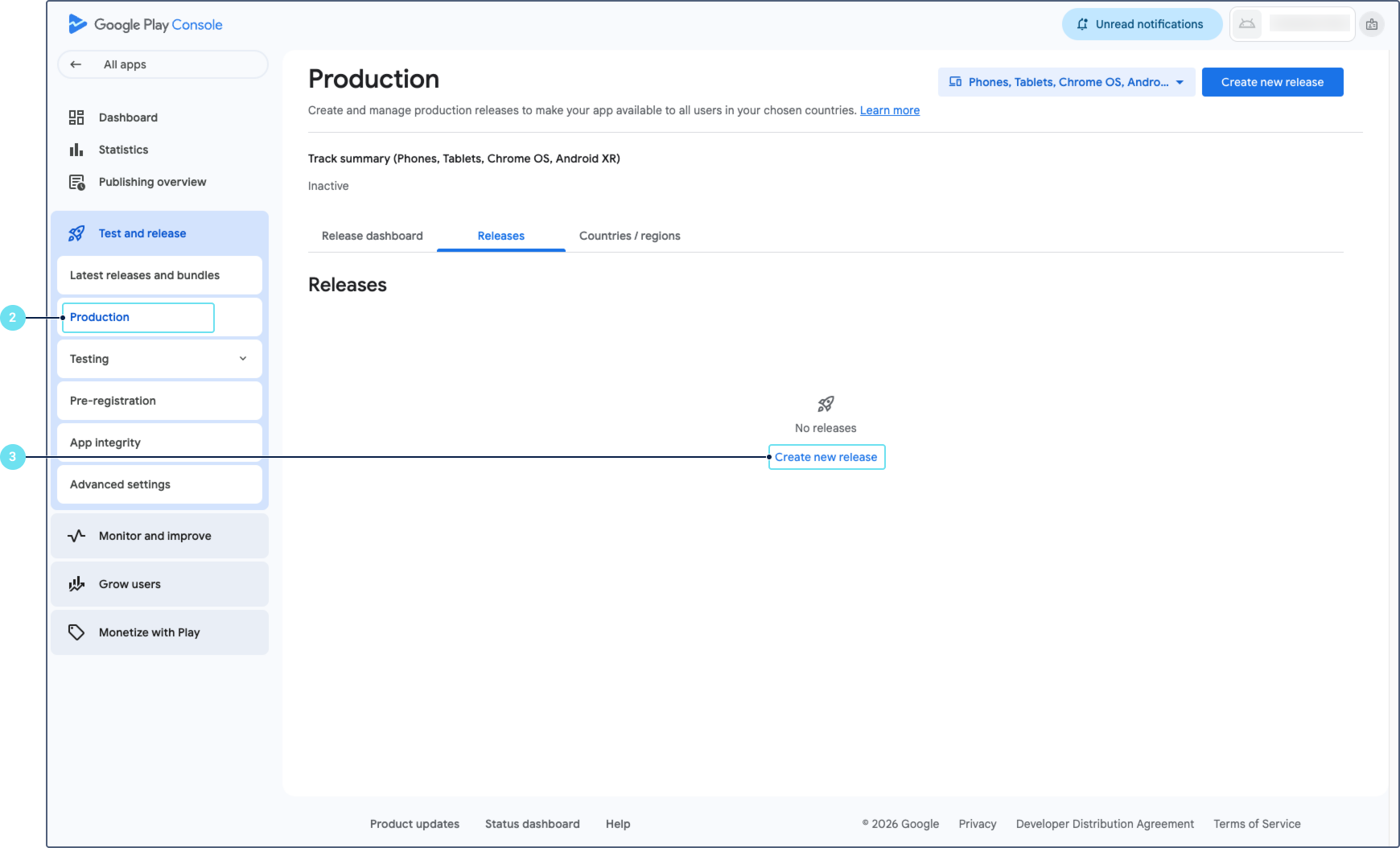Expand the Monitor and improve section
The image size is (1400, 848).
[x=159, y=536]
